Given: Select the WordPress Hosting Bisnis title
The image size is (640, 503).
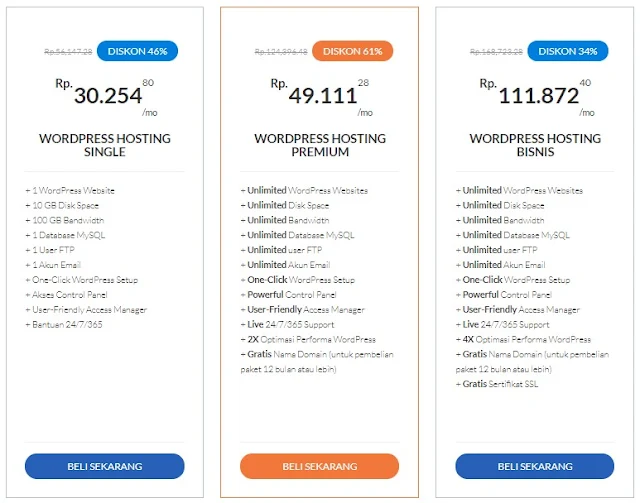Looking at the screenshot, I should tap(535, 145).
